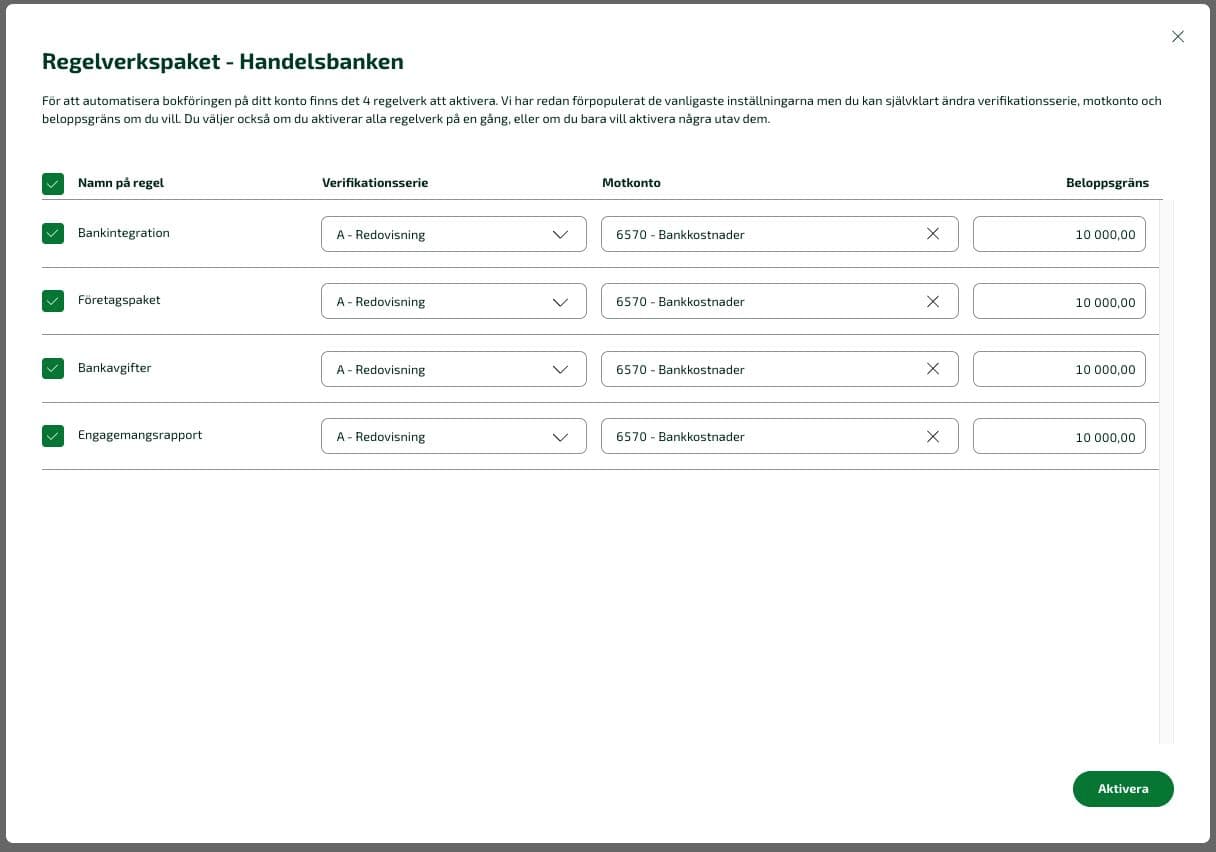Click the Aktivera button
Viewport: 1216px width, 852px height.
1123,789
